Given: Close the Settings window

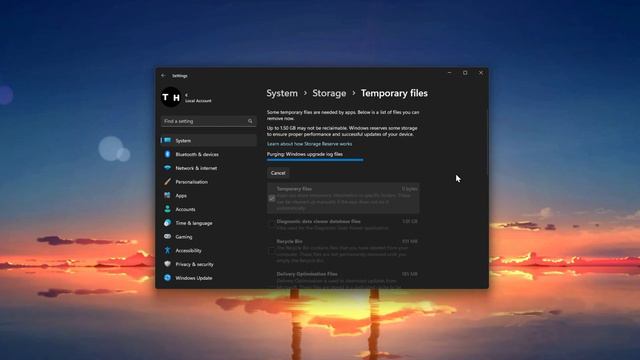Looking at the screenshot, I should pos(481,73).
